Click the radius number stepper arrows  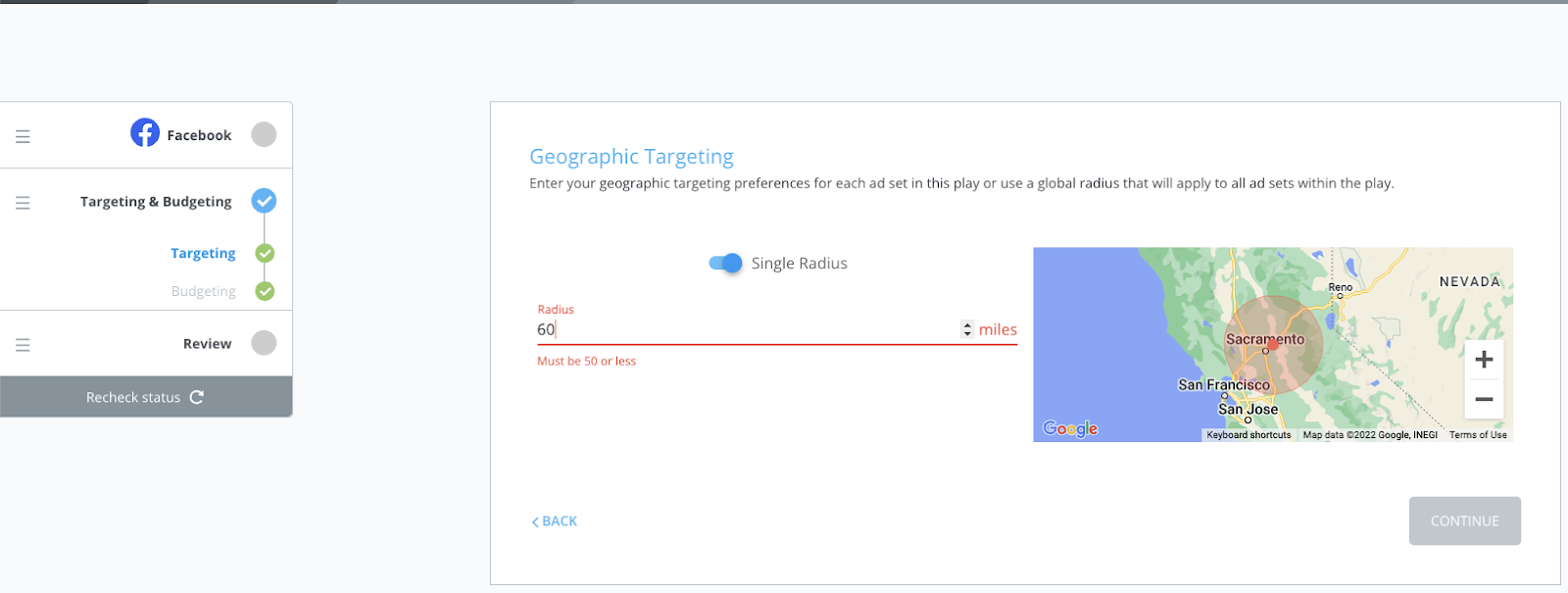point(967,329)
